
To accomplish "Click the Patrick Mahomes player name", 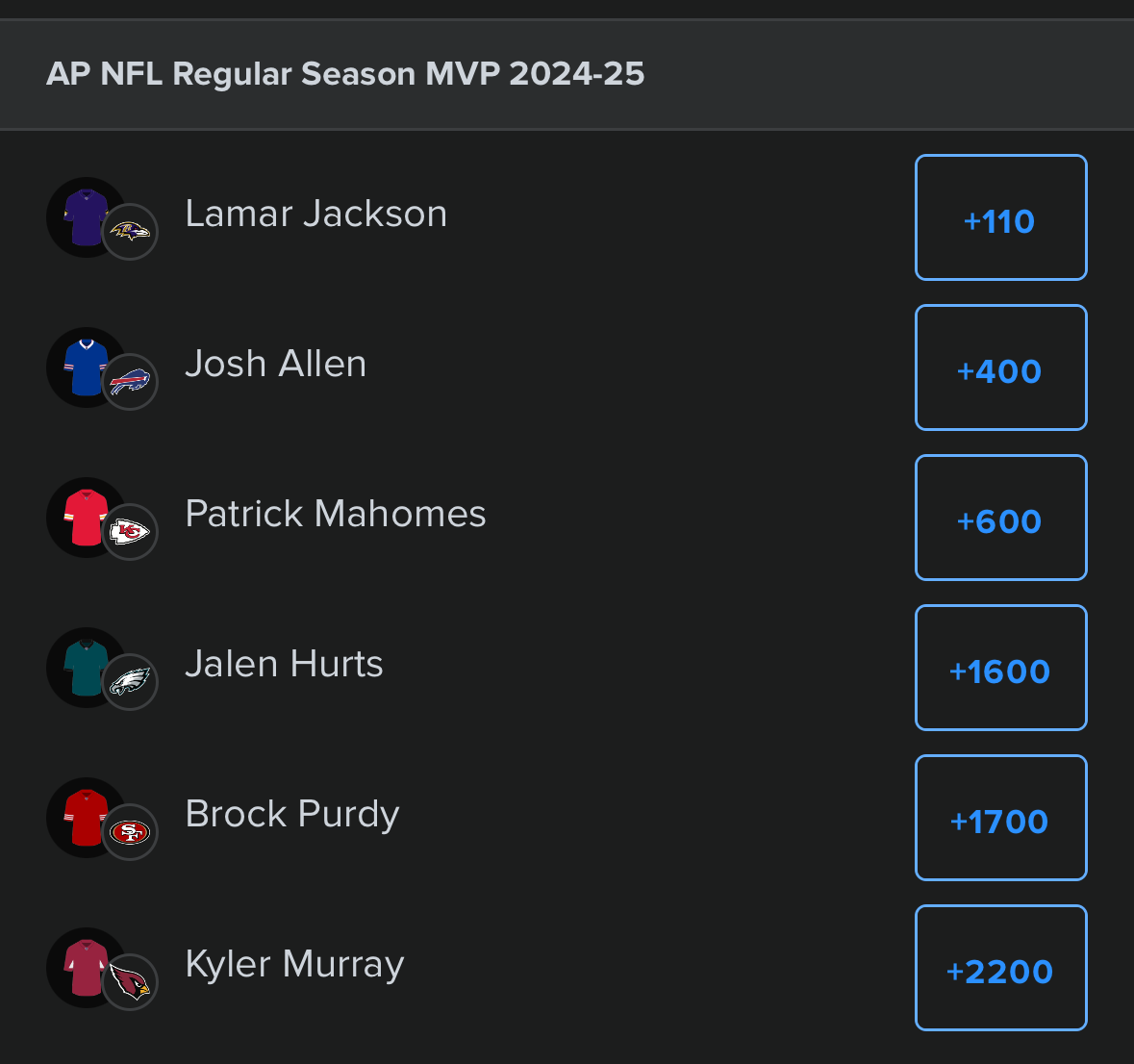I will tap(336, 514).
